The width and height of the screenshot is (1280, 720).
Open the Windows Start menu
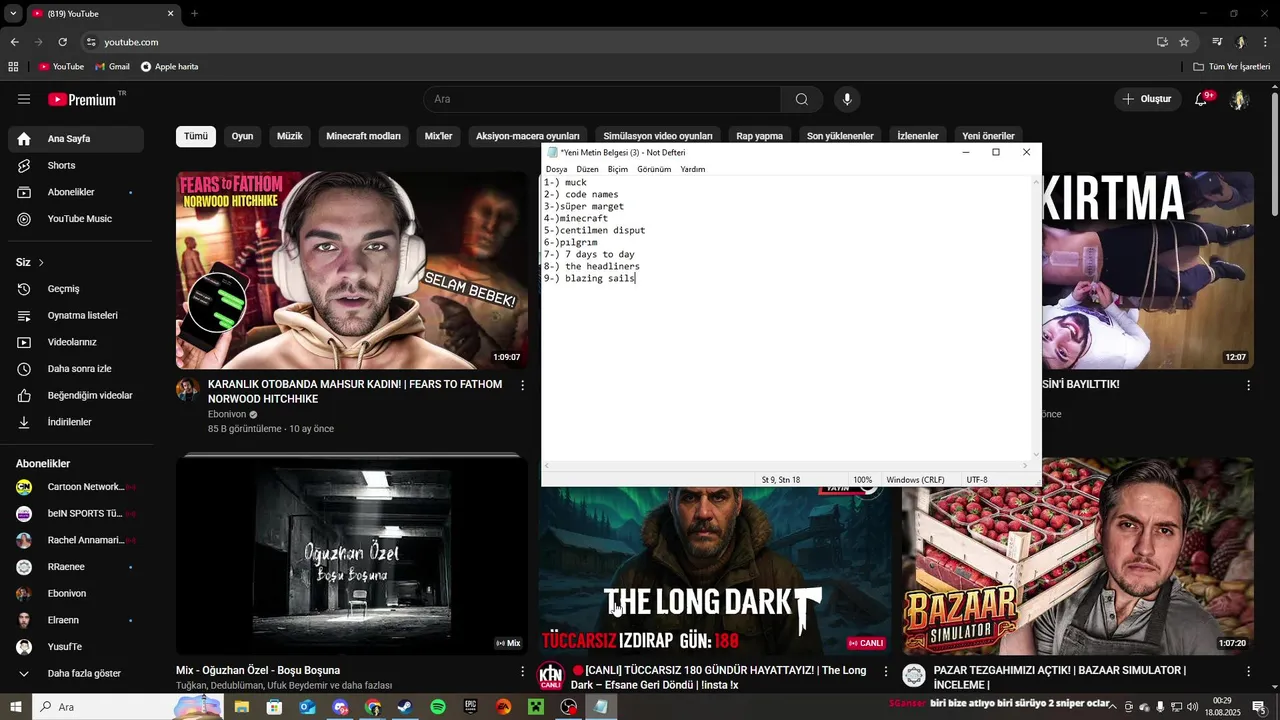point(16,707)
